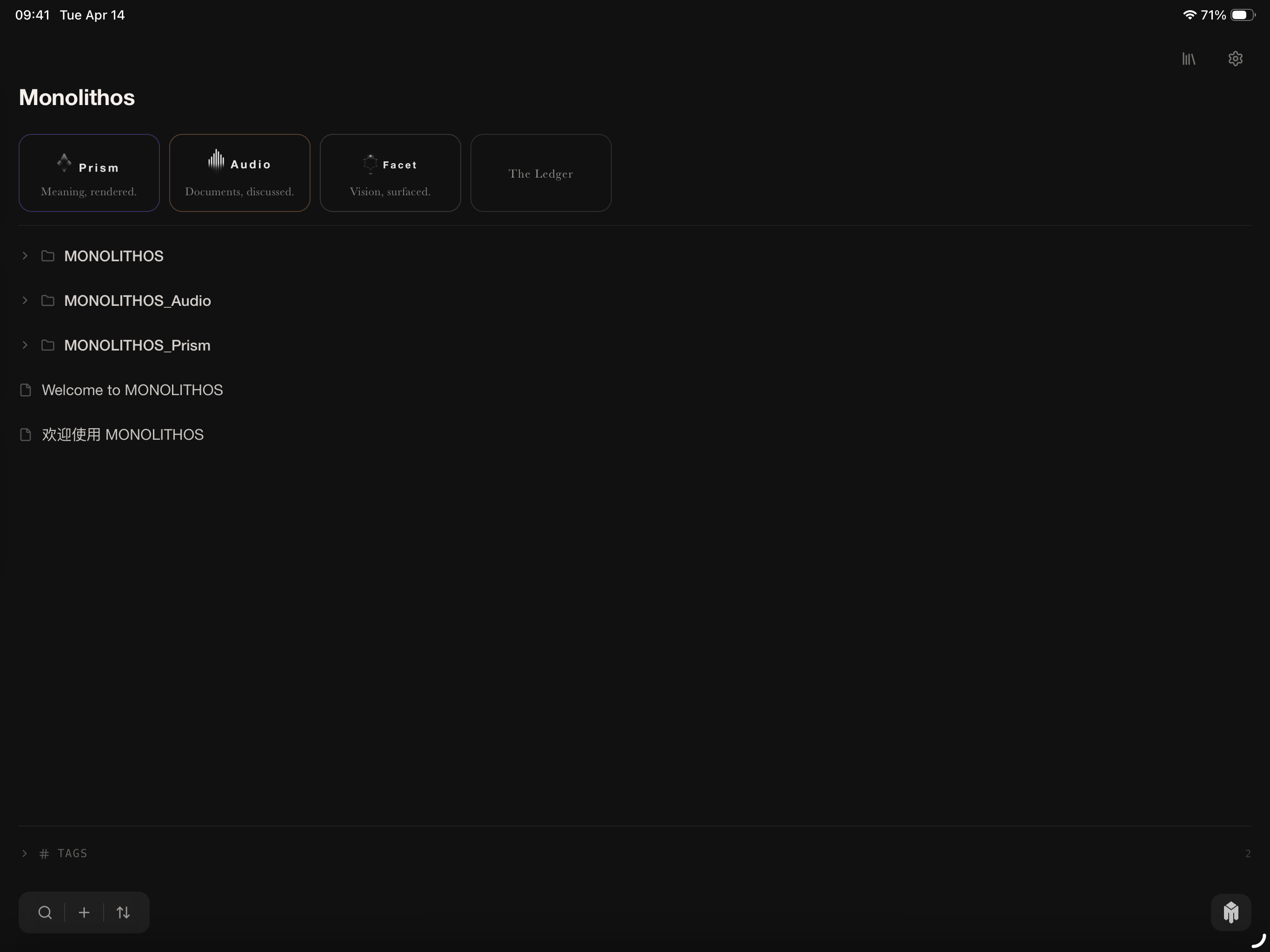Open the 欢迎使用 MONOLITHOS note

click(123, 435)
